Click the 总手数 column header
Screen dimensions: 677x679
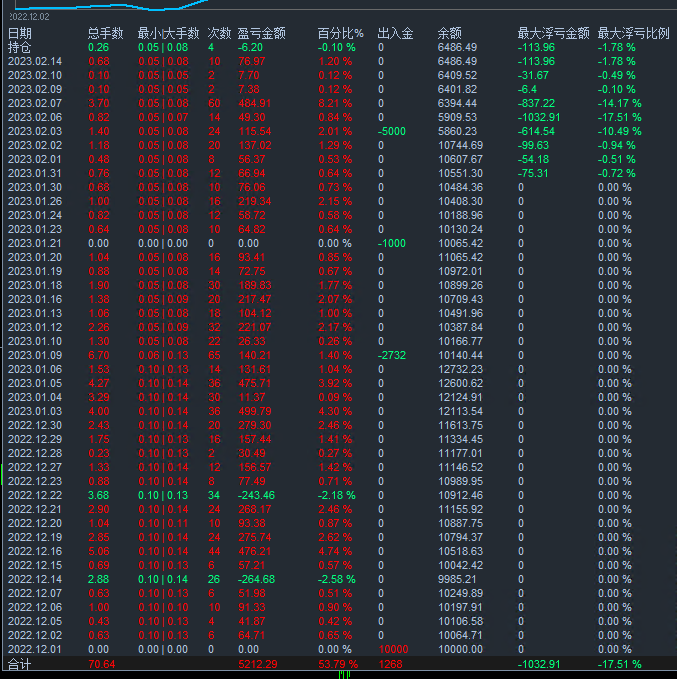(x=105, y=33)
